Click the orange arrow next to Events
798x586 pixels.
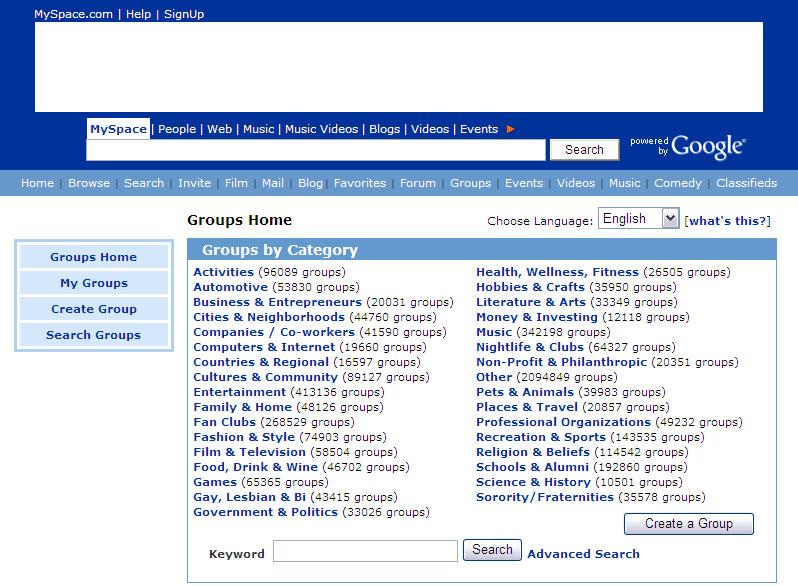pyautogui.click(x=510, y=129)
